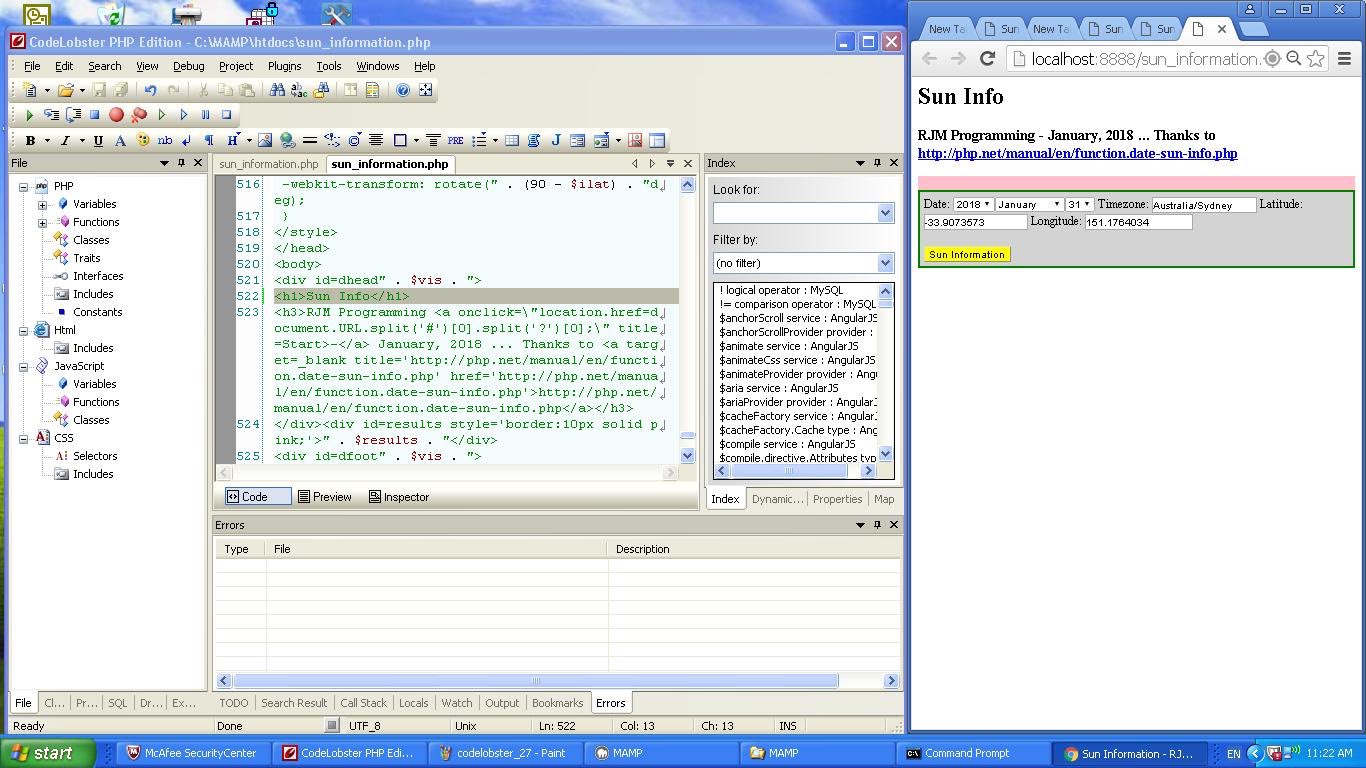Switch editor to Code view
Image resolution: width=1366 pixels, height=768 pixels.
[x=257, y=497]
